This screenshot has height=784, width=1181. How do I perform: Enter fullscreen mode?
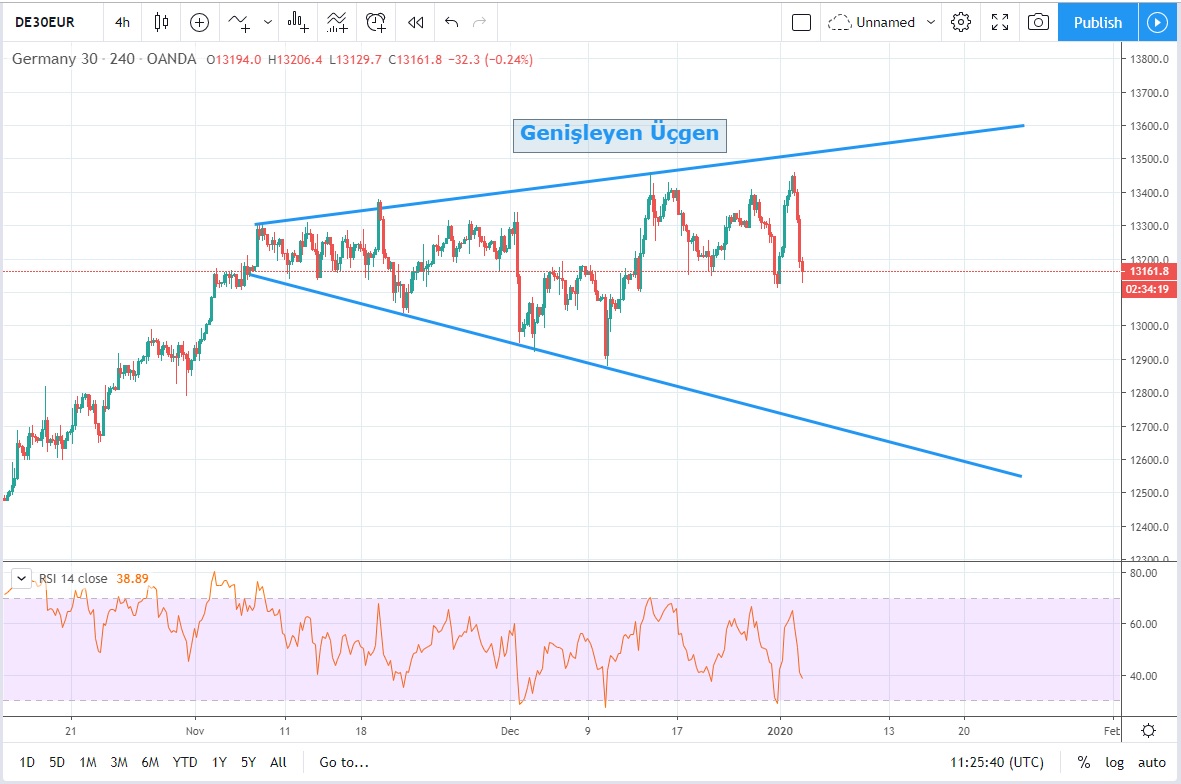(999, 23)
